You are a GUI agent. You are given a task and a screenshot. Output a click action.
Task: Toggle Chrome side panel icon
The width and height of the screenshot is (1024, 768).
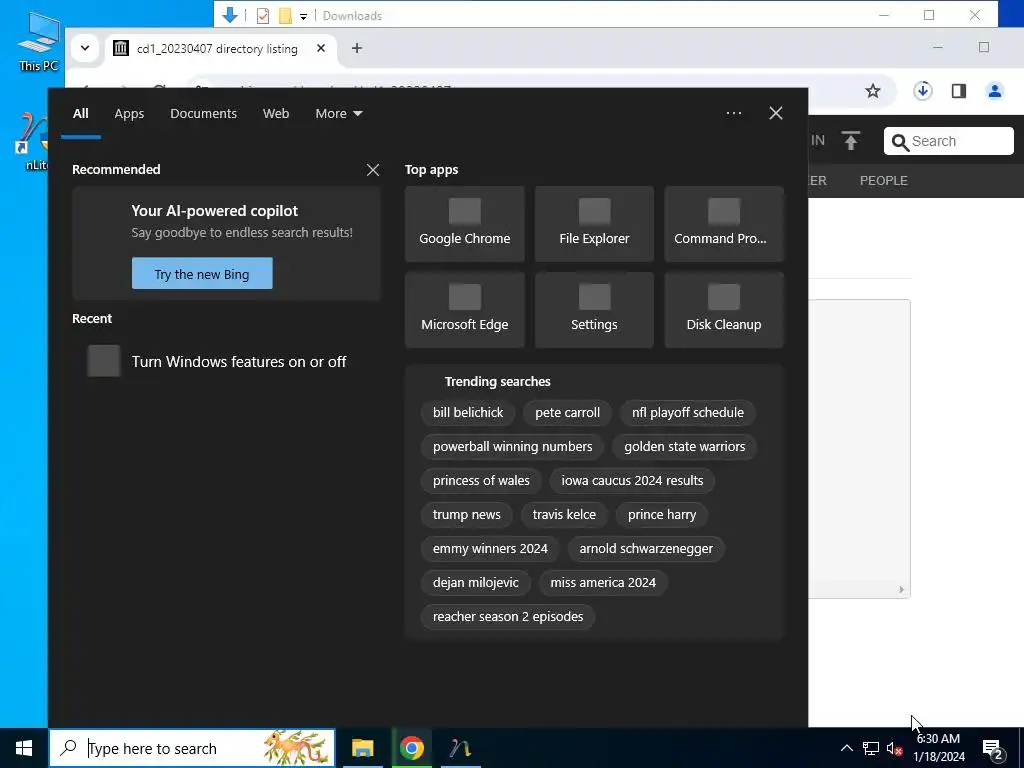(x=959, y=91)
